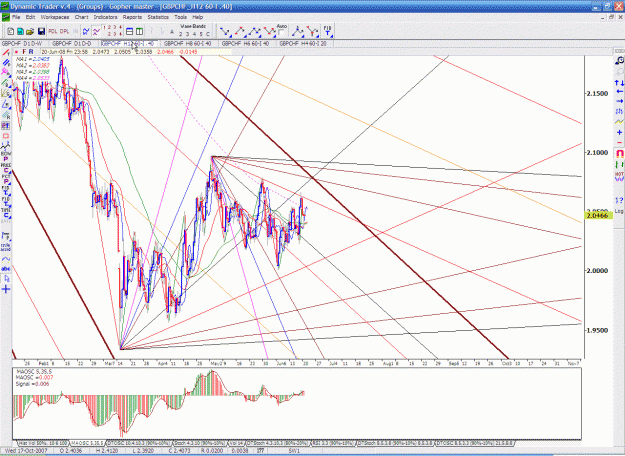
Task: Switch to the RSI indicator tab
Action: click(x=334, y=443)
